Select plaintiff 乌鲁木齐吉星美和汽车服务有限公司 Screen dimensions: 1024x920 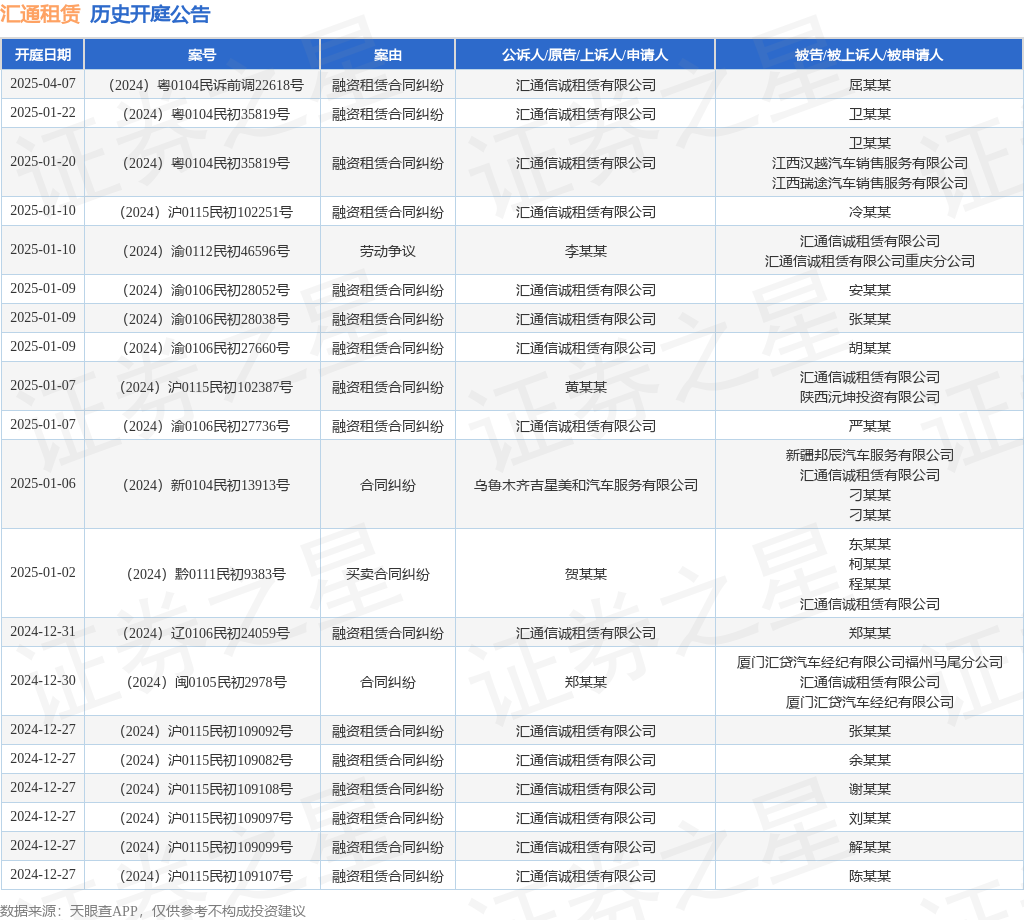click(x=586, y=485)
